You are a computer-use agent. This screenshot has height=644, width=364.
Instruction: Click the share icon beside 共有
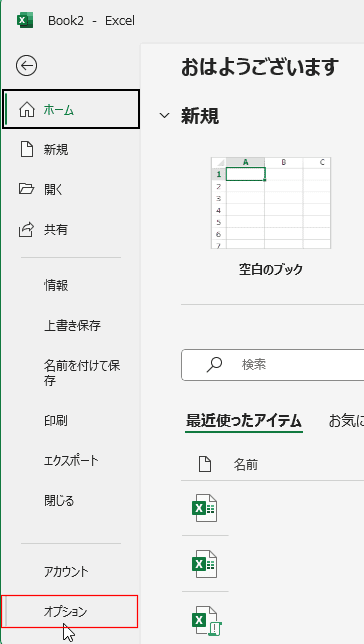(x=26, y=229)
